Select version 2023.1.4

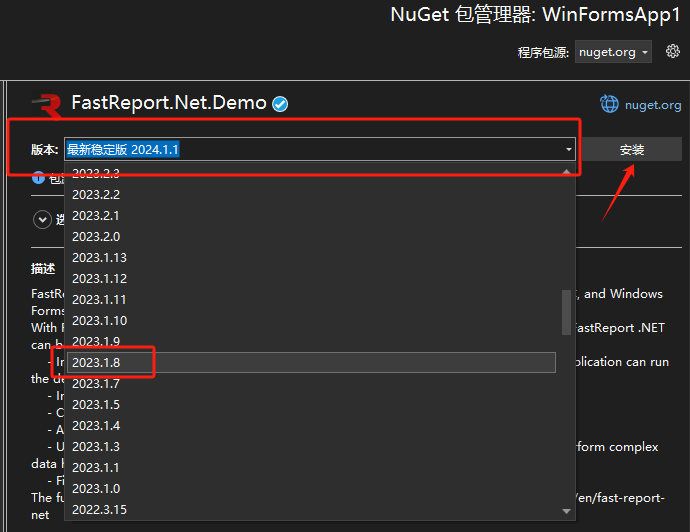tap(311, 426)
